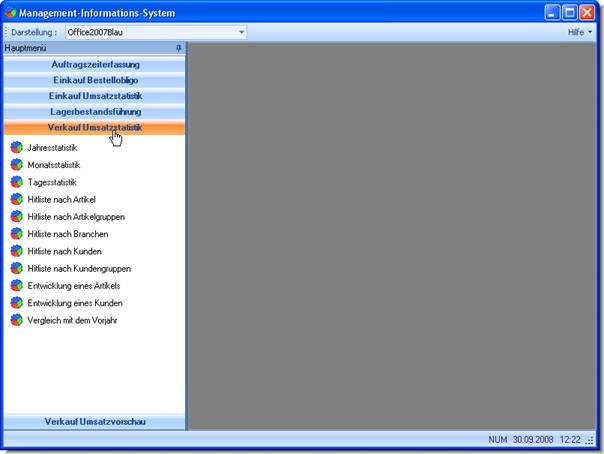Click the pie chart icon beside Tagesstatistik
The image size is (604, 454).
(x=17, y=182)
